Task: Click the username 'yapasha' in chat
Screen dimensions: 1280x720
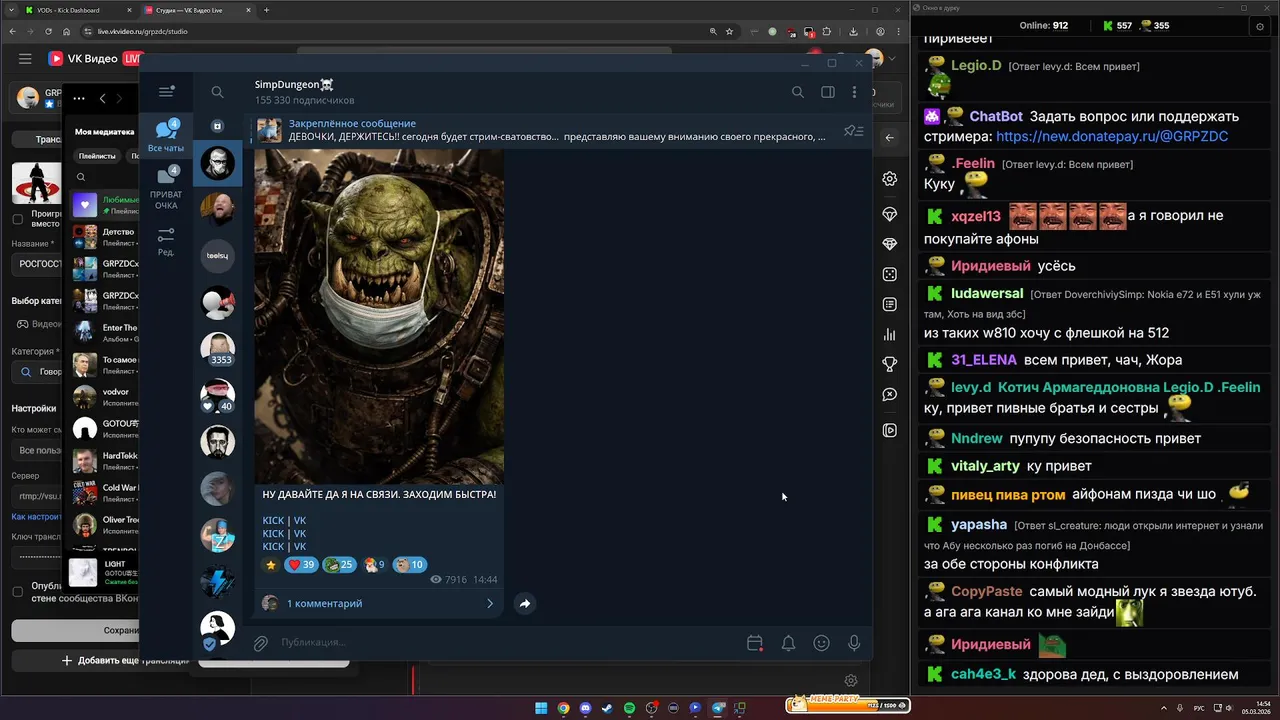Action: (979, 524)
